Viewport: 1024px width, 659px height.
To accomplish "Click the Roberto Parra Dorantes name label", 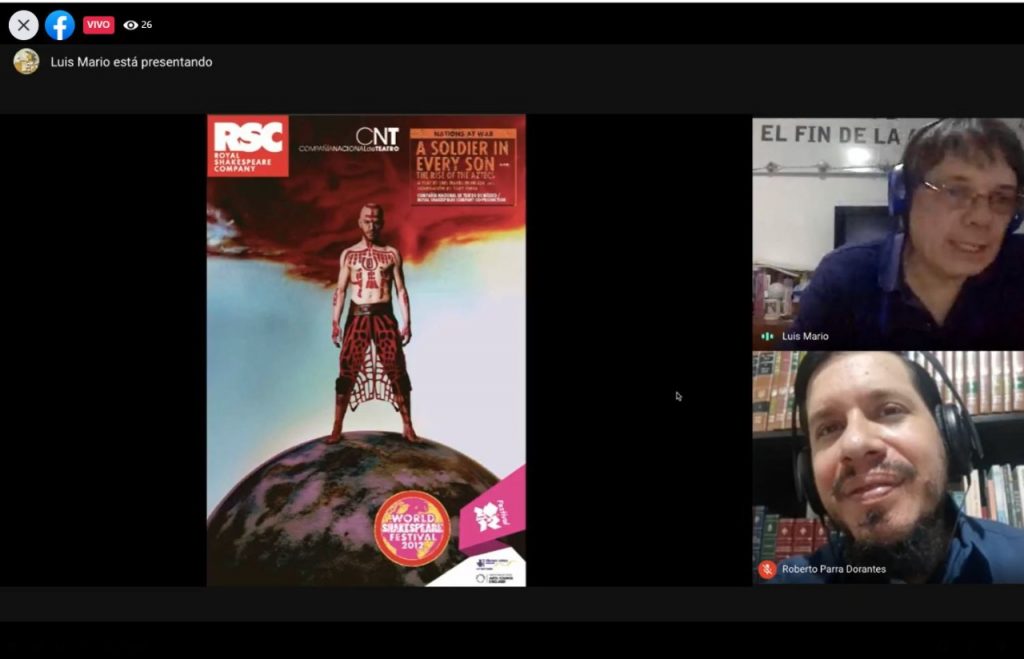I will click(x=834, y=569).
